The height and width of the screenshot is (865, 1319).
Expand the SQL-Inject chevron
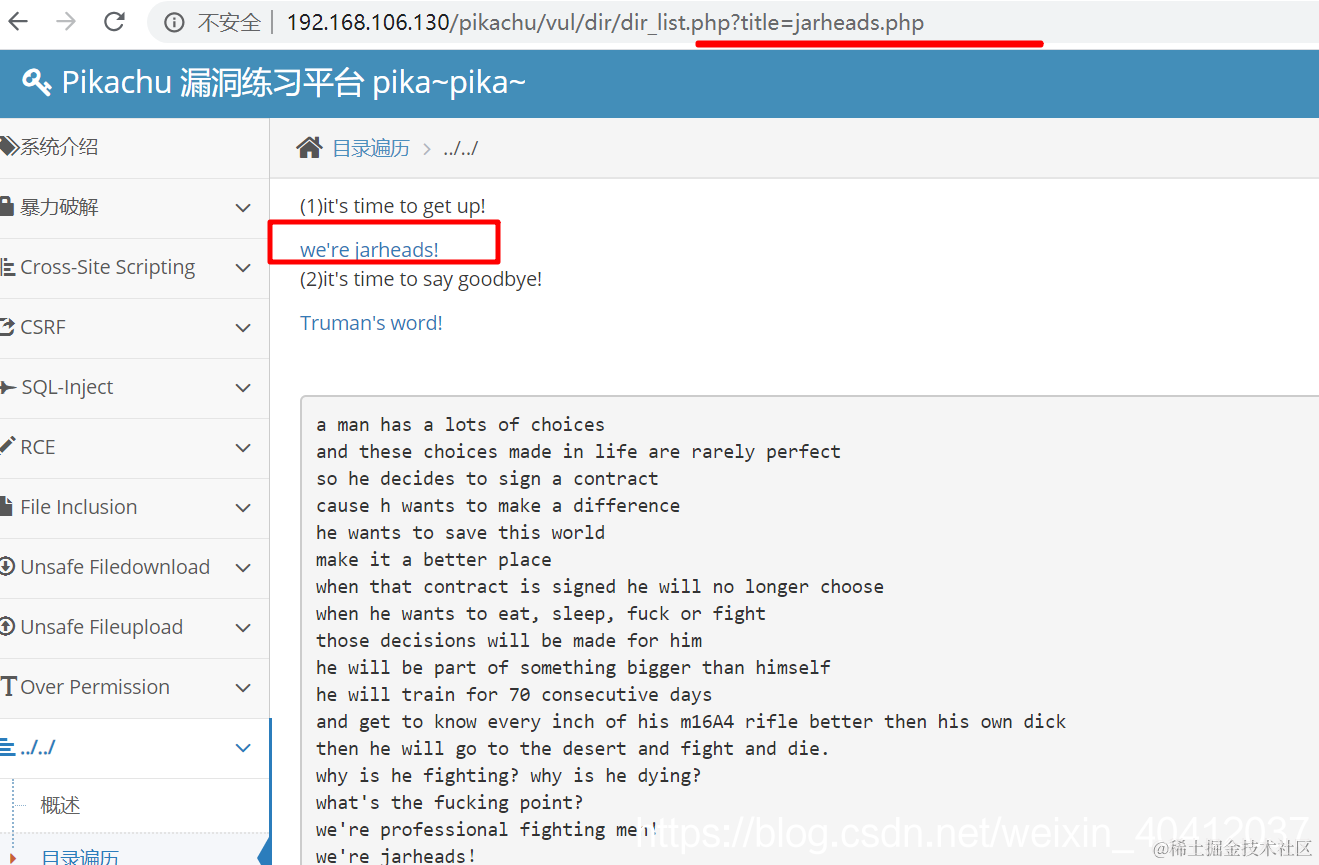[242, 388]
